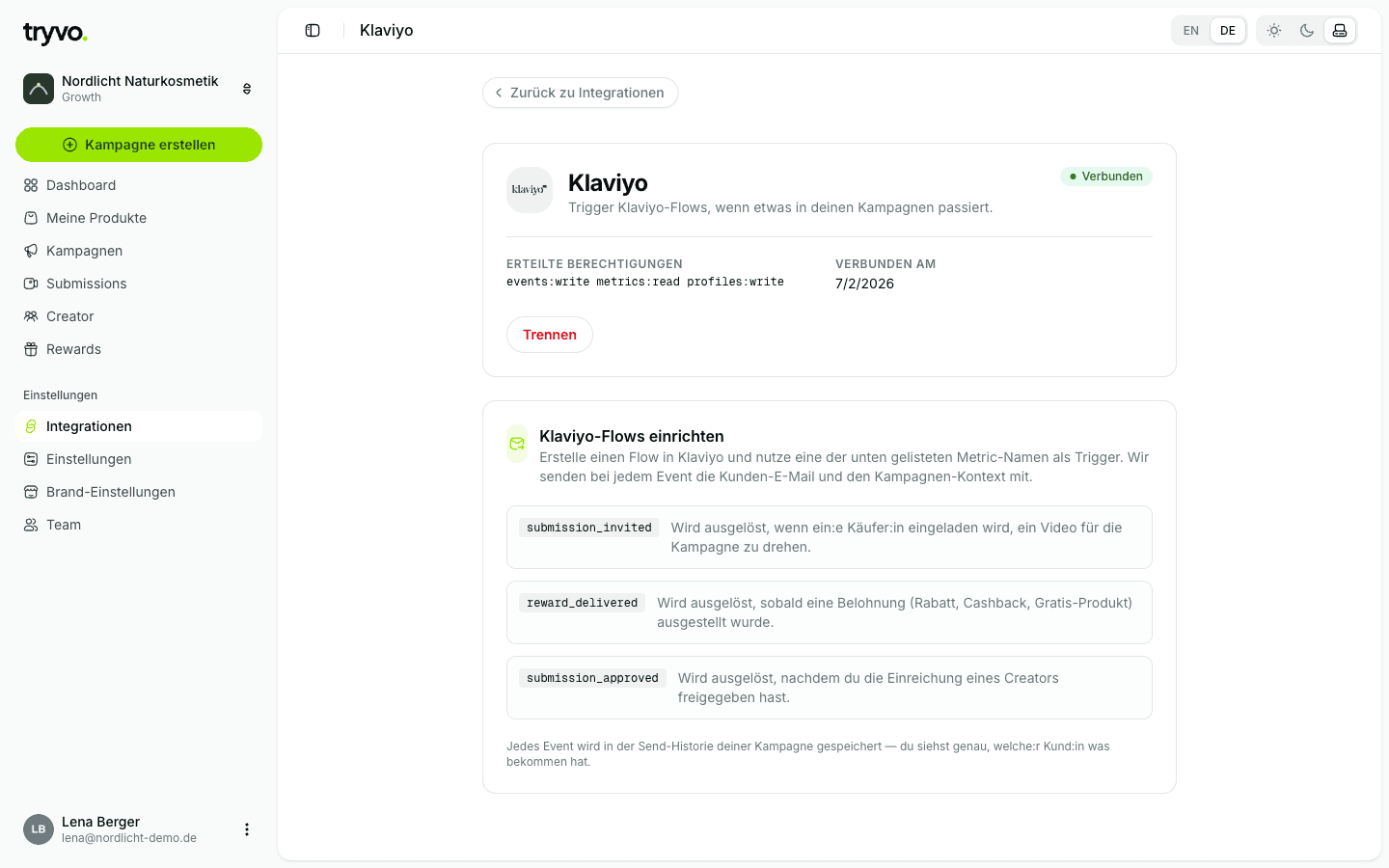The image size is (1389, 868).
Task: Expand the workspace switcher chevrons
Action: click(247, 89)
